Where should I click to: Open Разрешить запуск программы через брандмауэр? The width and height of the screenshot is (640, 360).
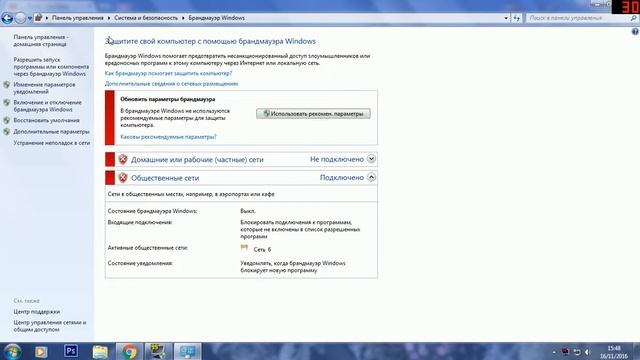click(x=51, y=67)
